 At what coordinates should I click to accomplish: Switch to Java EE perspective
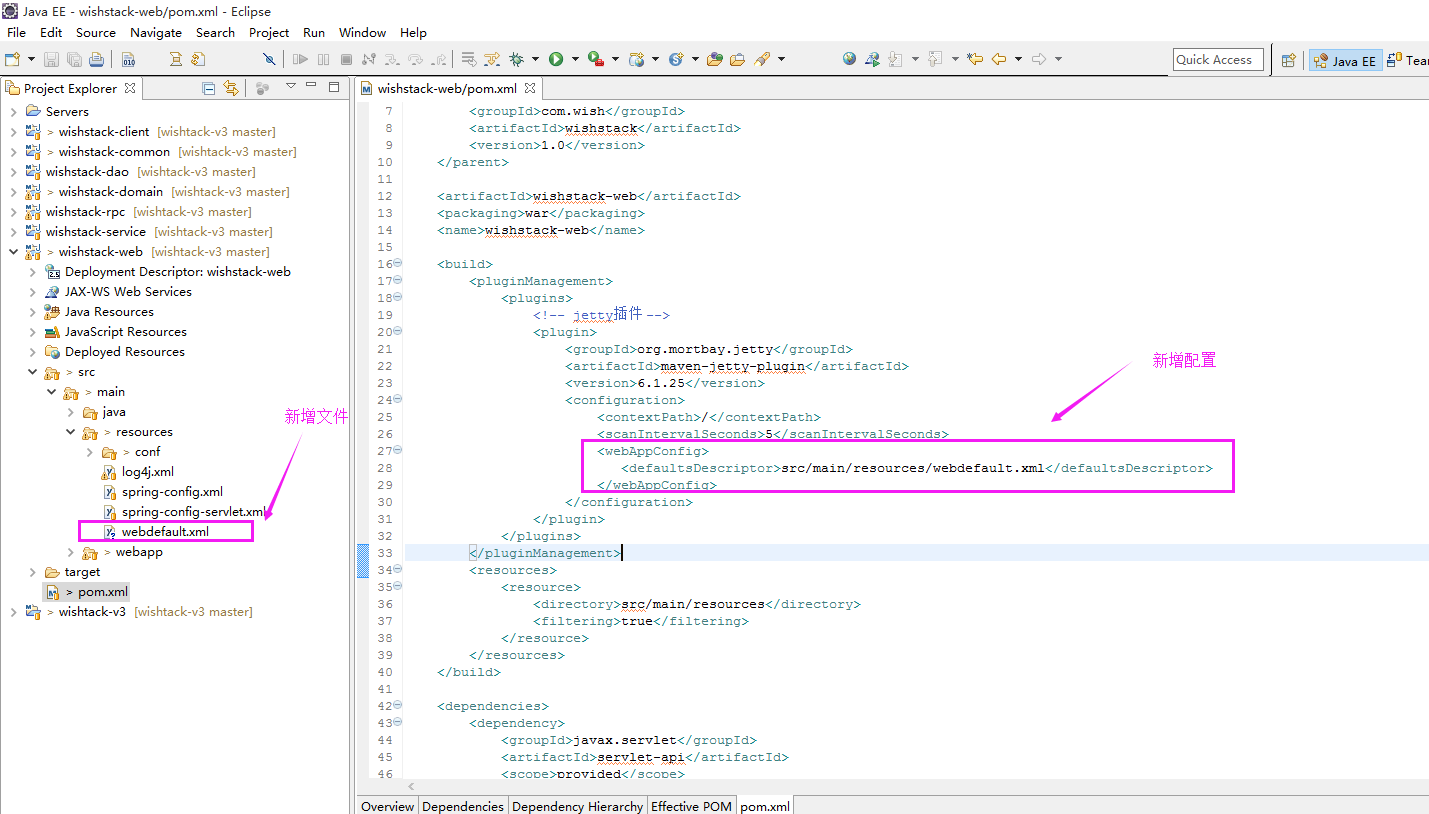(1346, 61)
